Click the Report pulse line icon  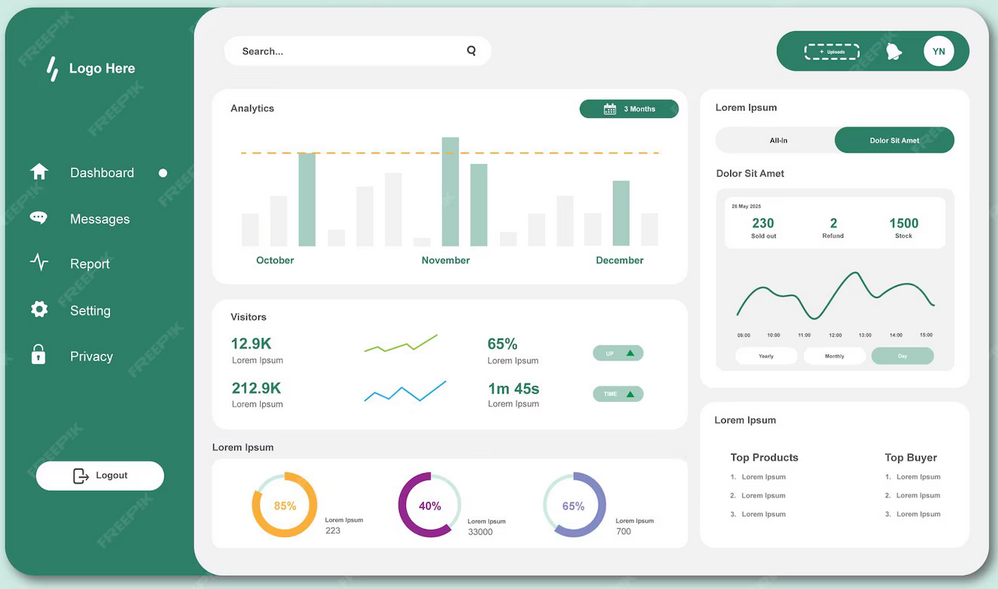39,264
